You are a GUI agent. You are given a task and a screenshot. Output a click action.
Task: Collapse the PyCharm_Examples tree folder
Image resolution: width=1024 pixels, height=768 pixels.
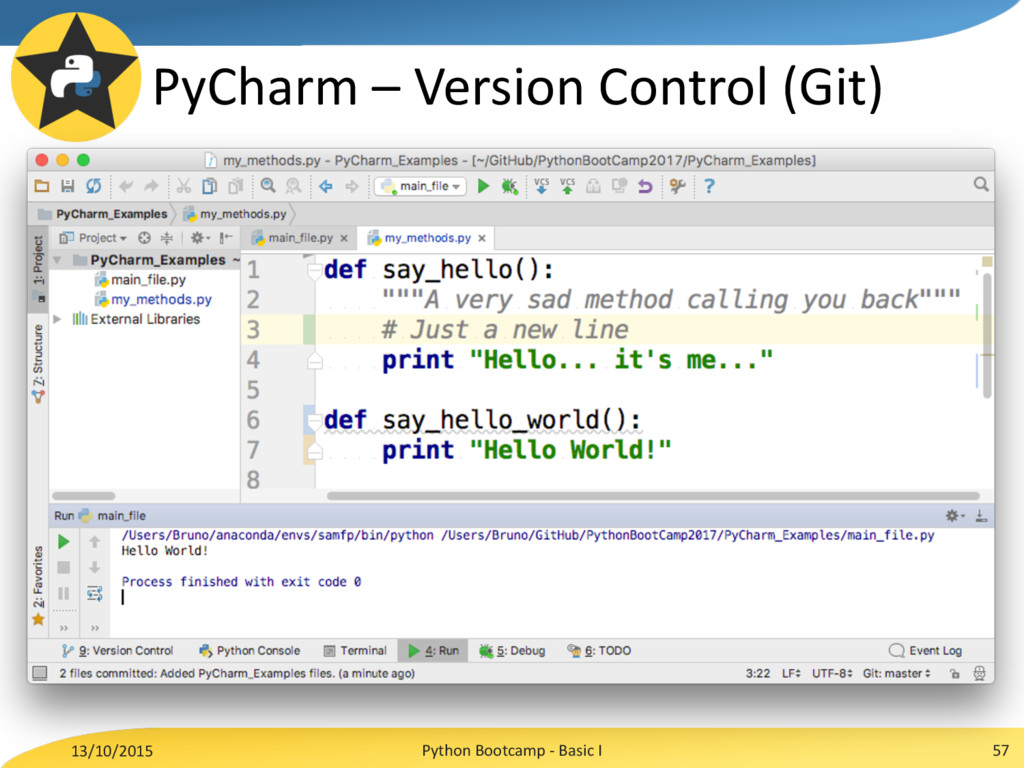pos(57,261)
